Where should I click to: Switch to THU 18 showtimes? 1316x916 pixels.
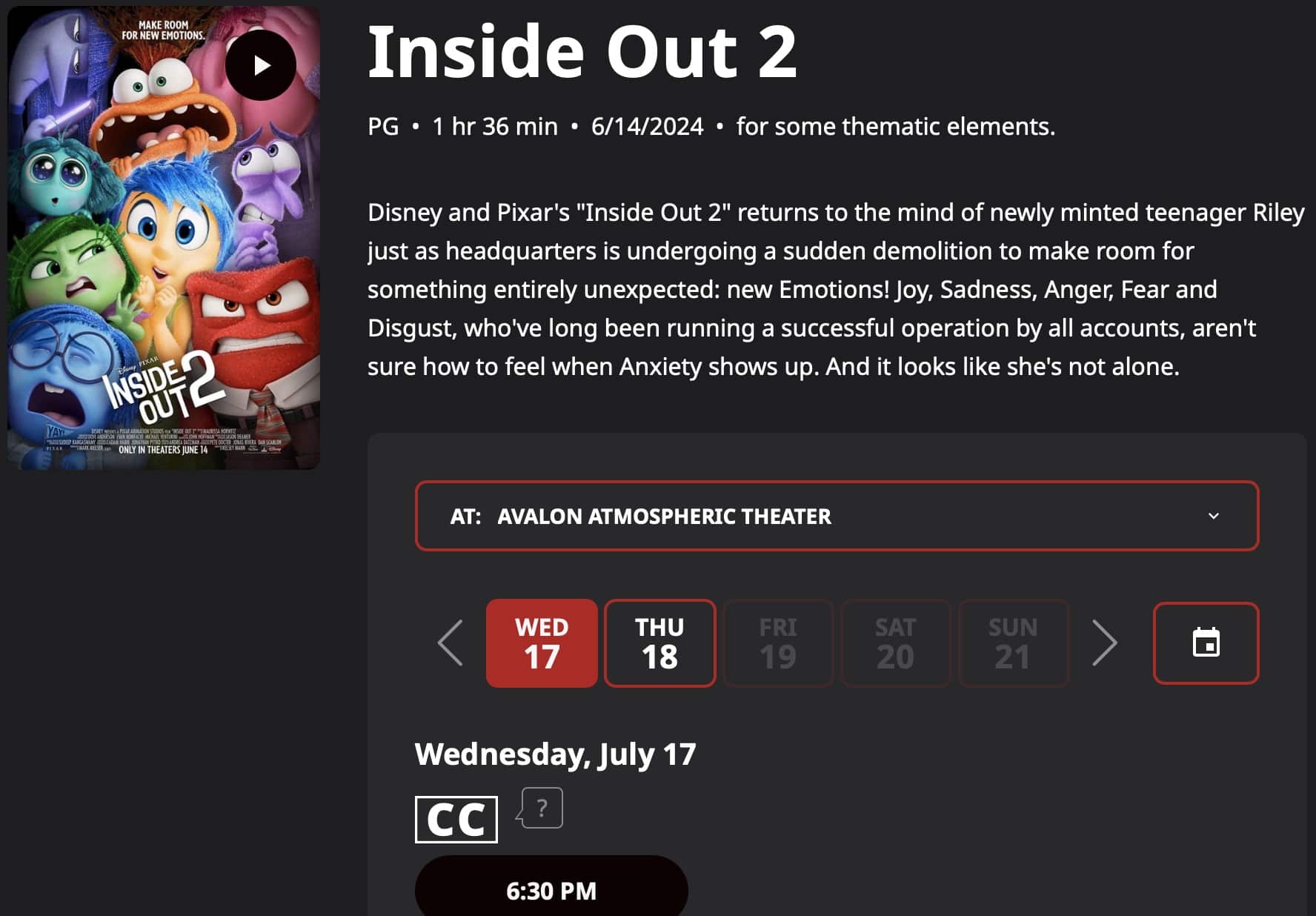659,643
